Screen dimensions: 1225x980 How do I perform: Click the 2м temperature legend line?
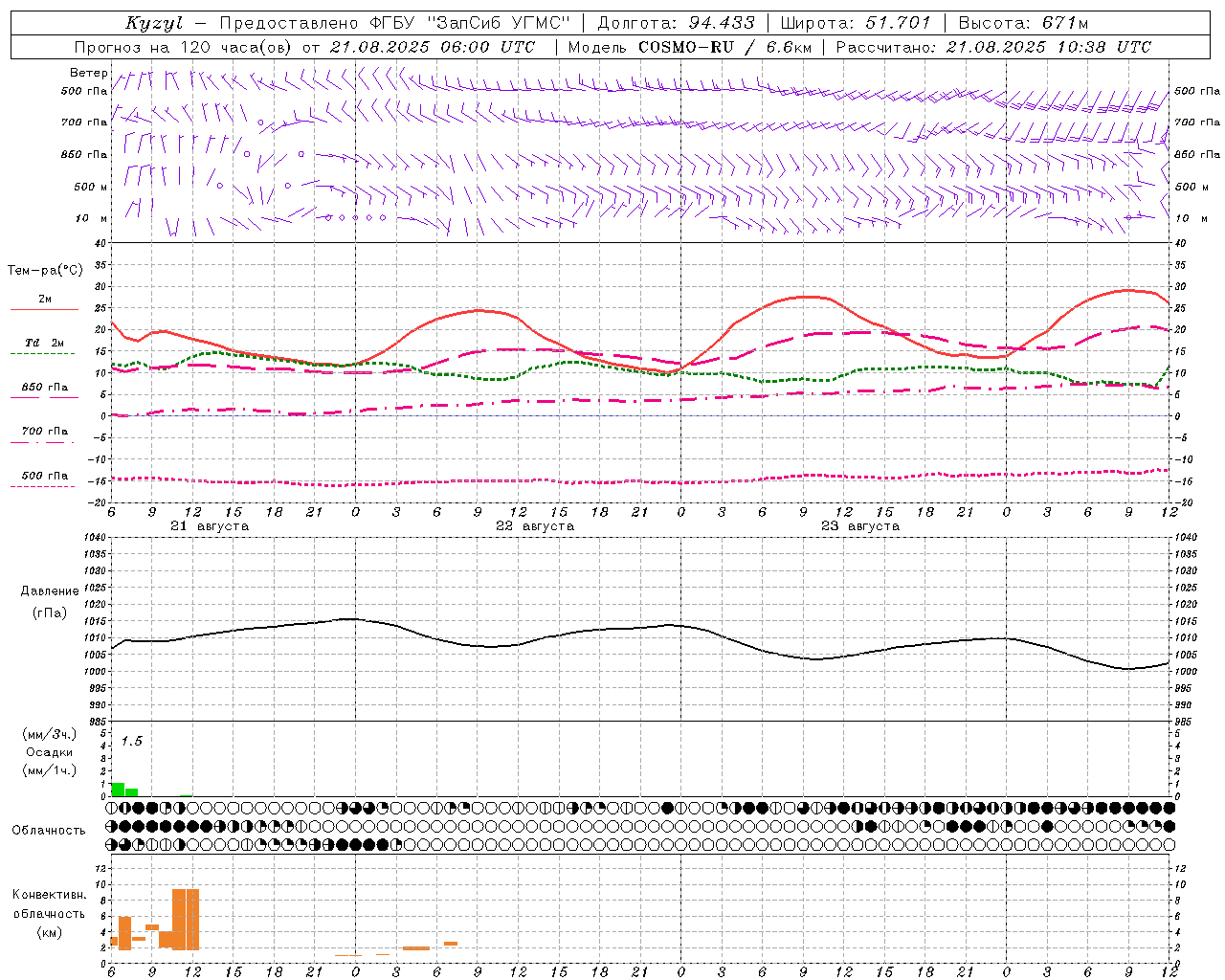point(44,310)
